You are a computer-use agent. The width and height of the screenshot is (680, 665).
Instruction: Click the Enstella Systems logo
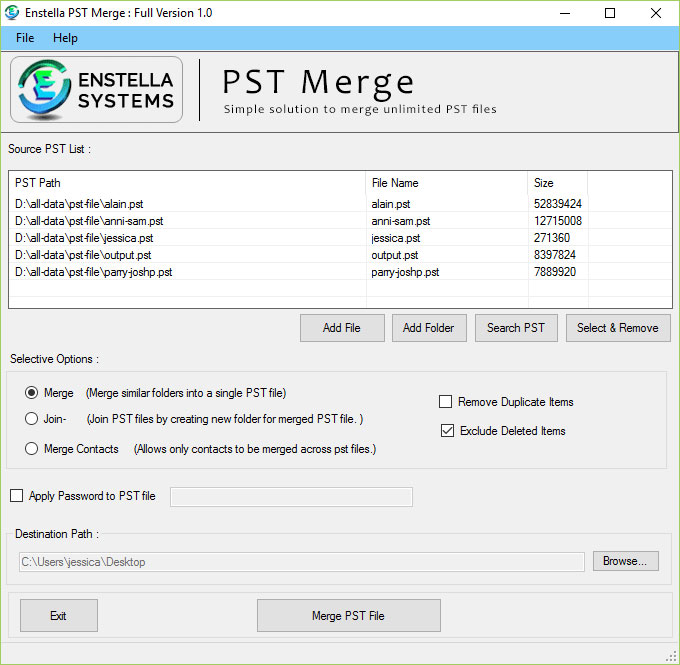96,90
